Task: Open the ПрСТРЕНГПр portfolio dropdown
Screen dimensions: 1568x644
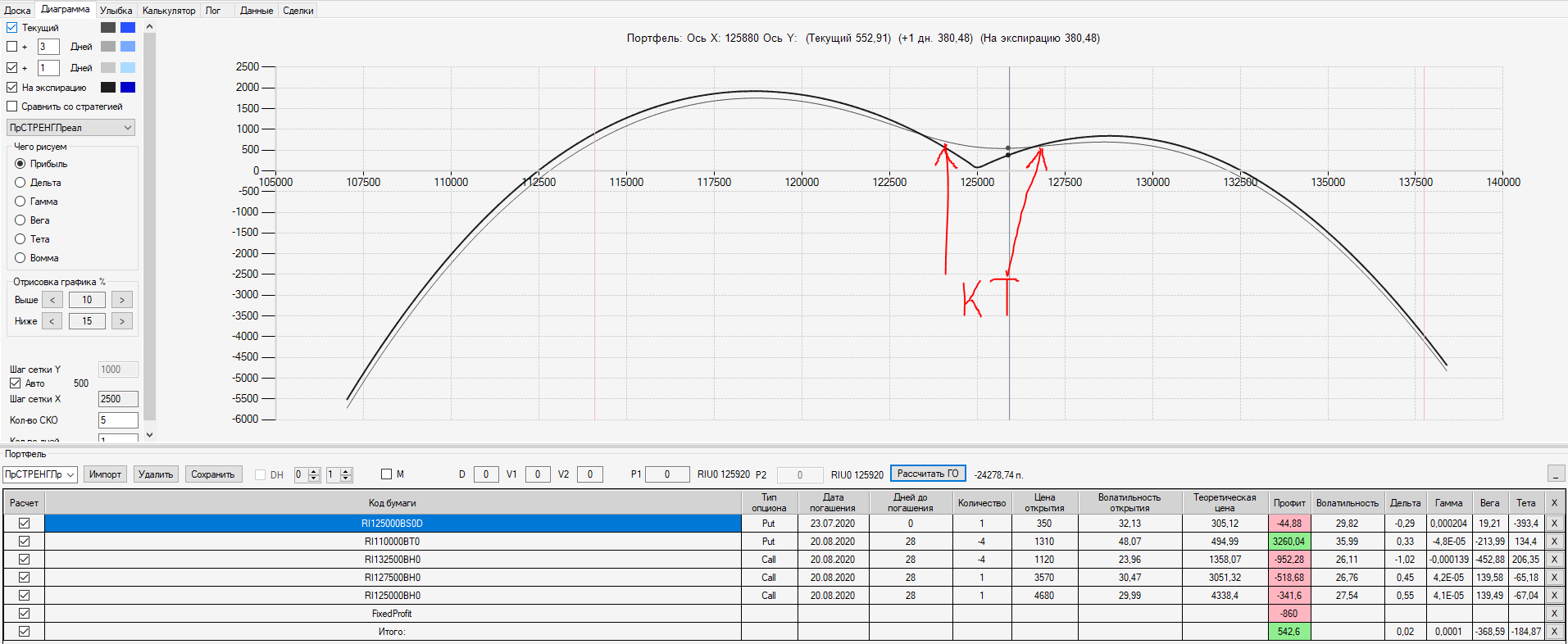Action: (40, 474)
